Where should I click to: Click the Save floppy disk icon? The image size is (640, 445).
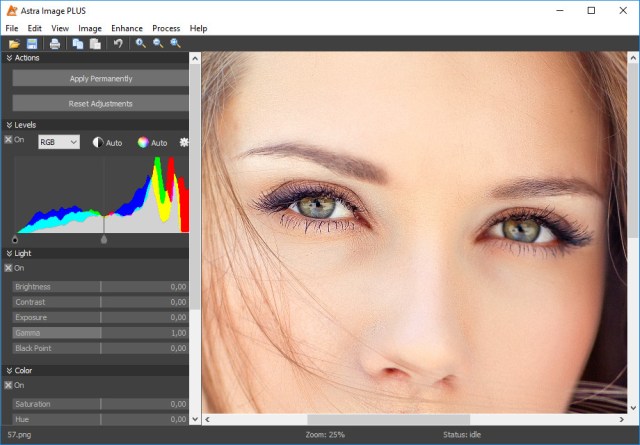(x=32, y=44)
